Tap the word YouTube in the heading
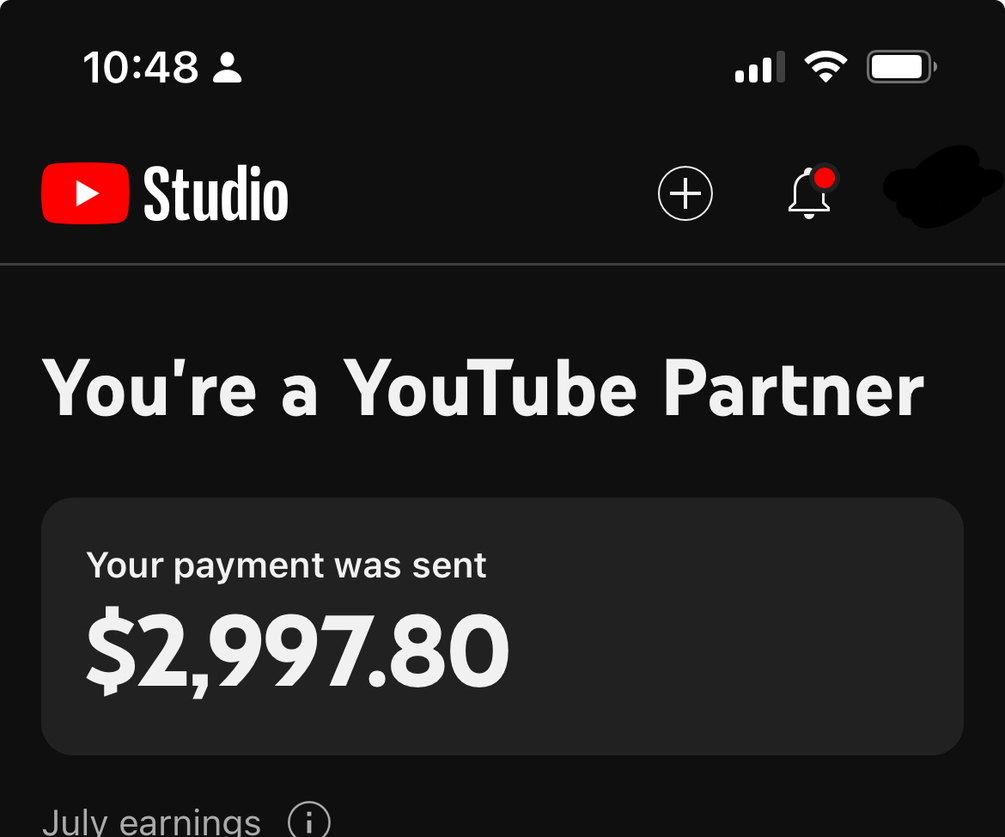This screenshot has height=837, width=1005. point(490,388)
